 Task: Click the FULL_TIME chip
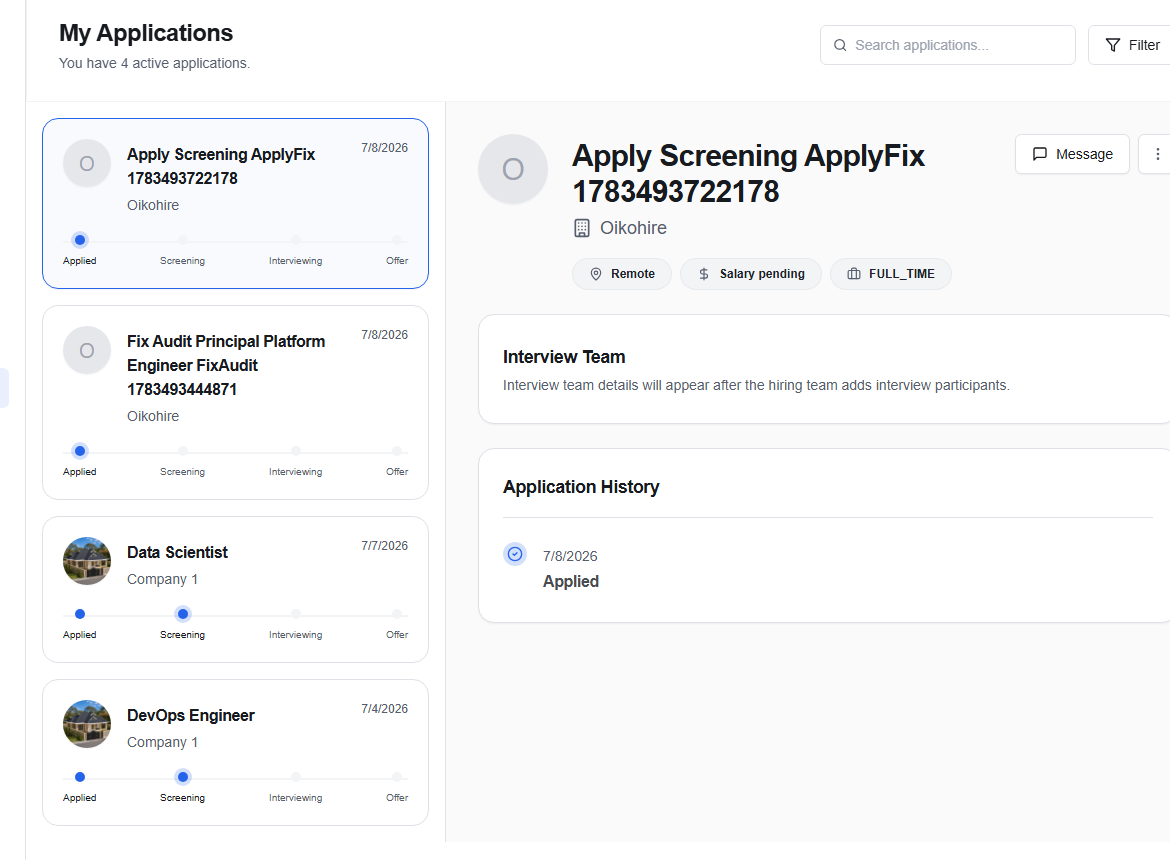click(891, 274)
